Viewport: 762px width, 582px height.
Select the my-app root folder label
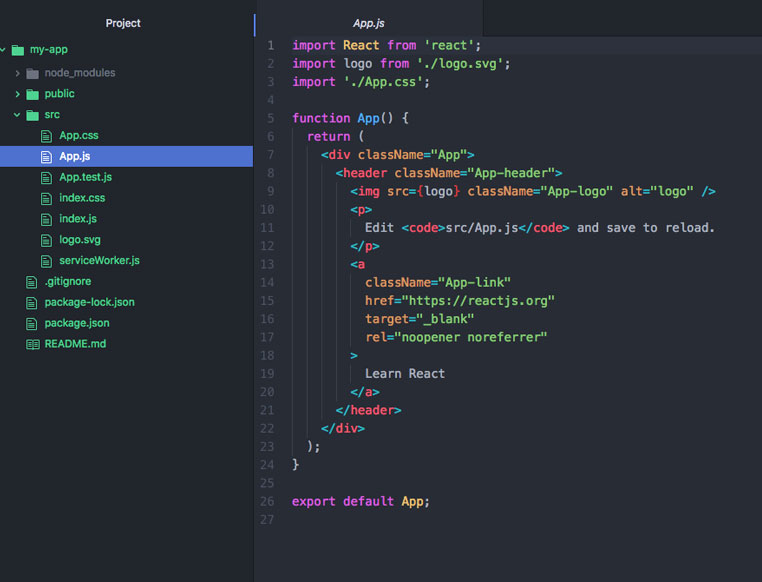(49, 50)
